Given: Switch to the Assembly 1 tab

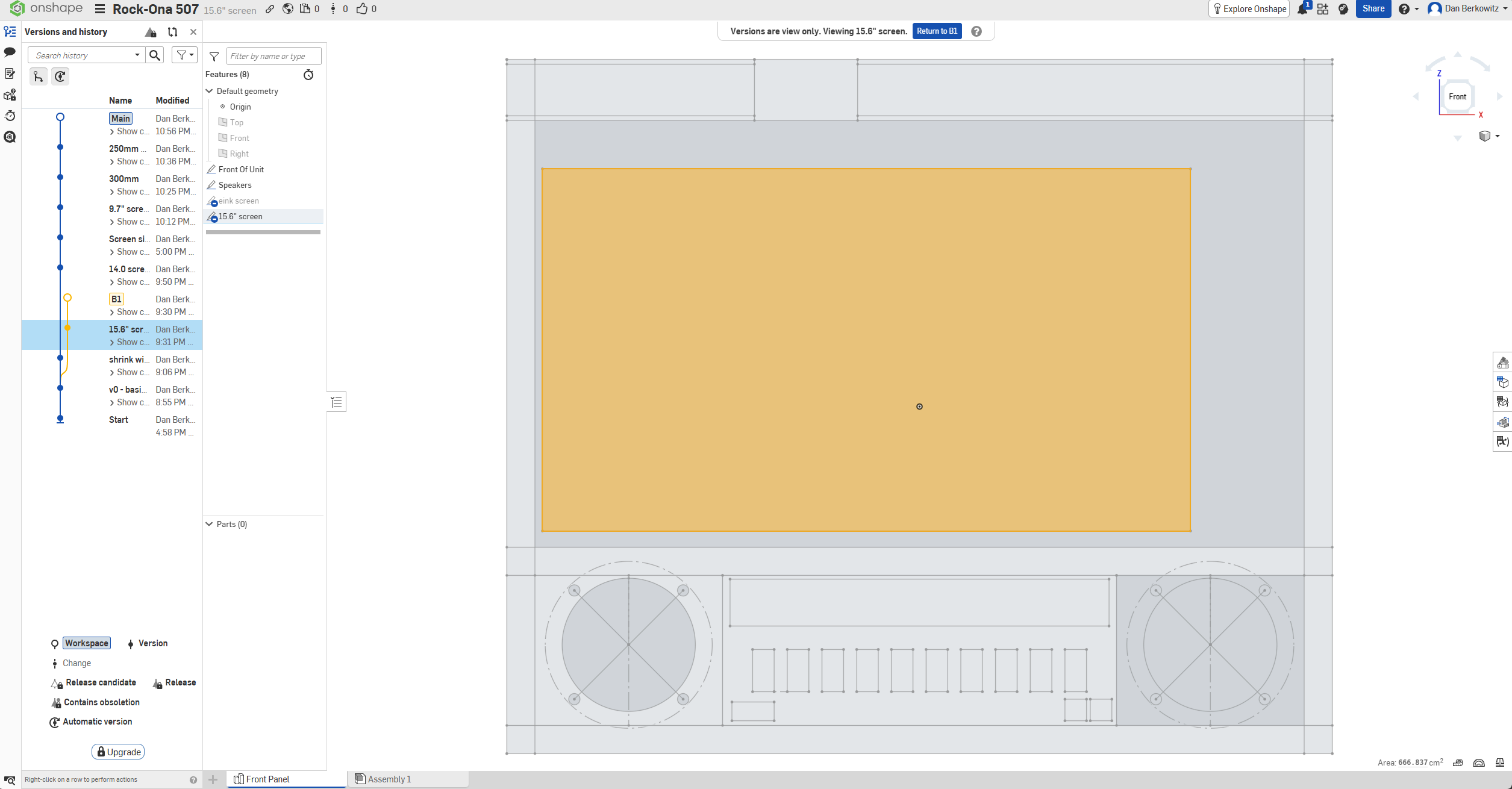Looking at the screenshot, I should (389, 779).
